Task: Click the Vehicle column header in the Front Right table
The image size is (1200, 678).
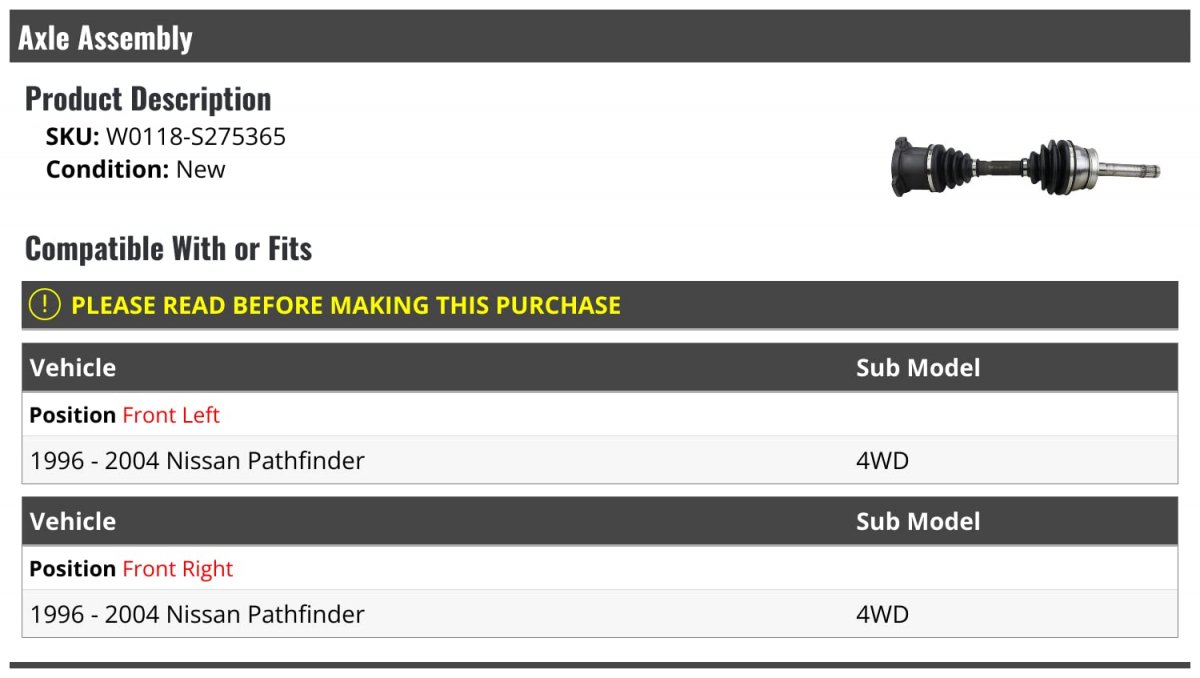Action: click(x=73, y=522)
